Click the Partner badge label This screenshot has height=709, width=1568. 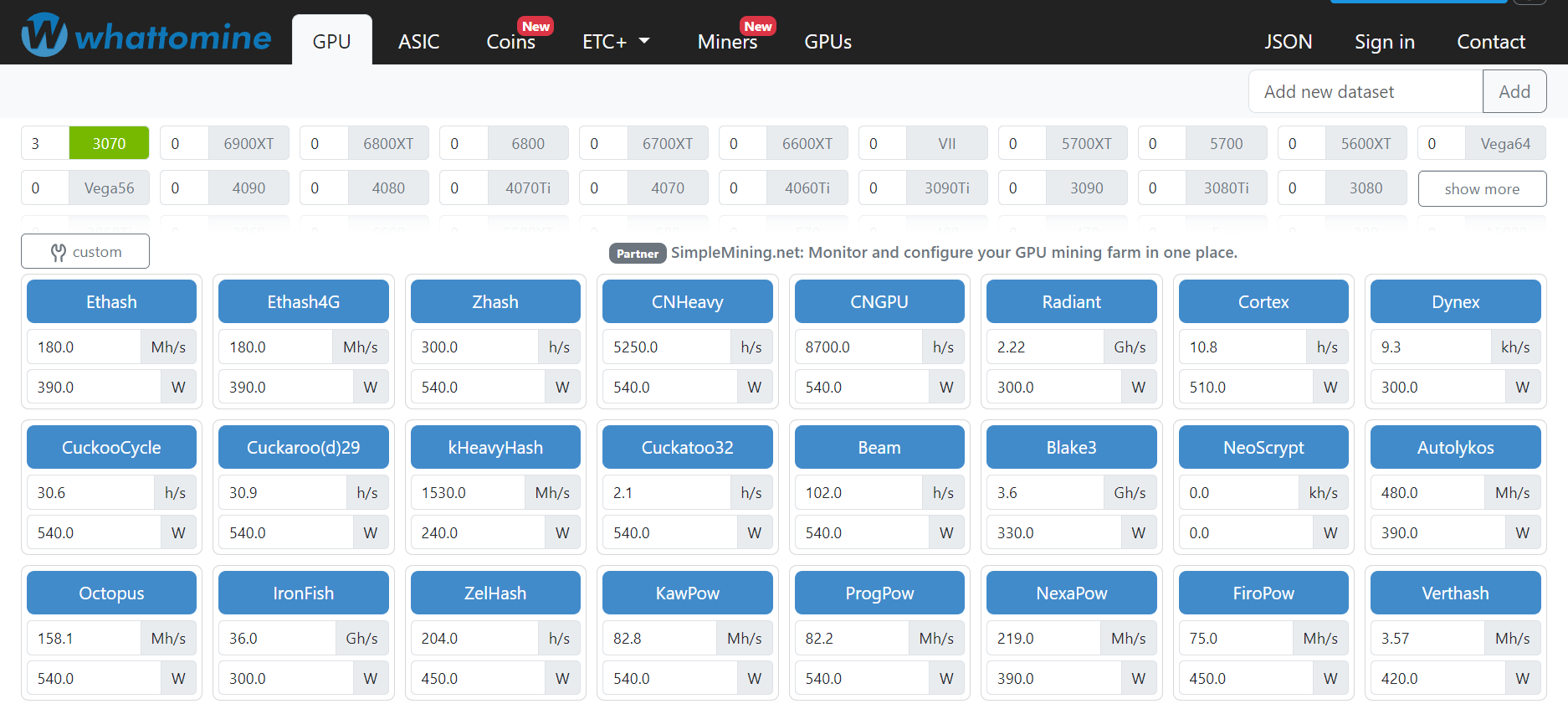637,254
